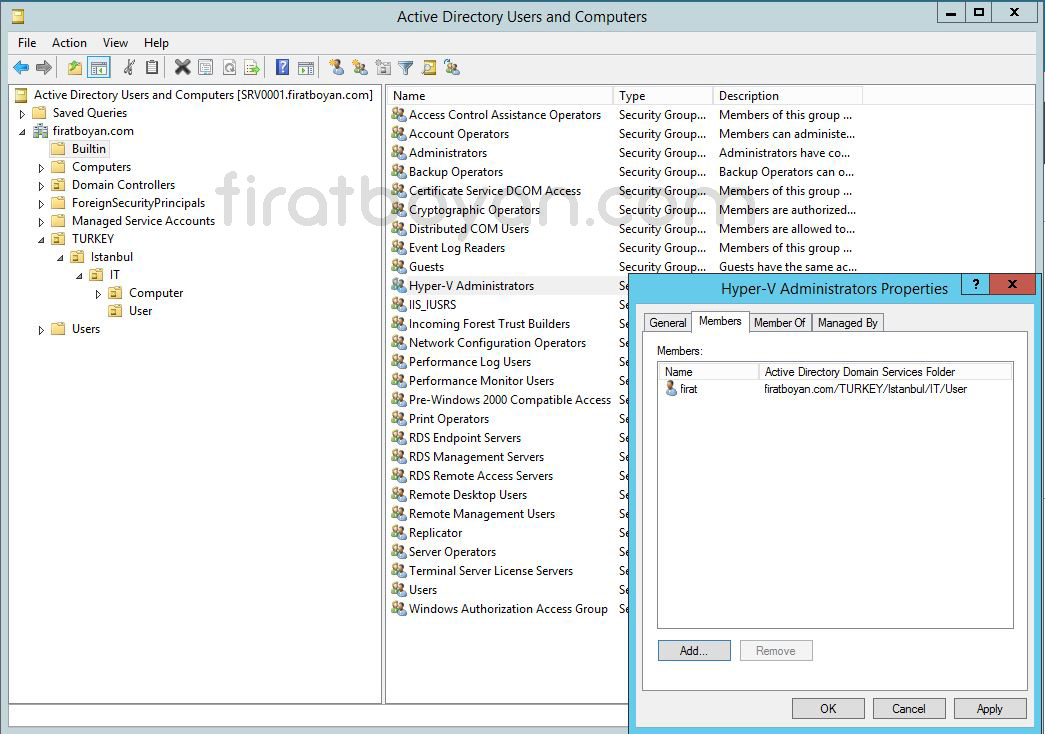This screenshot has height=734, width=1045.
Task: Open the Help menu
Action: coord(156,43)
